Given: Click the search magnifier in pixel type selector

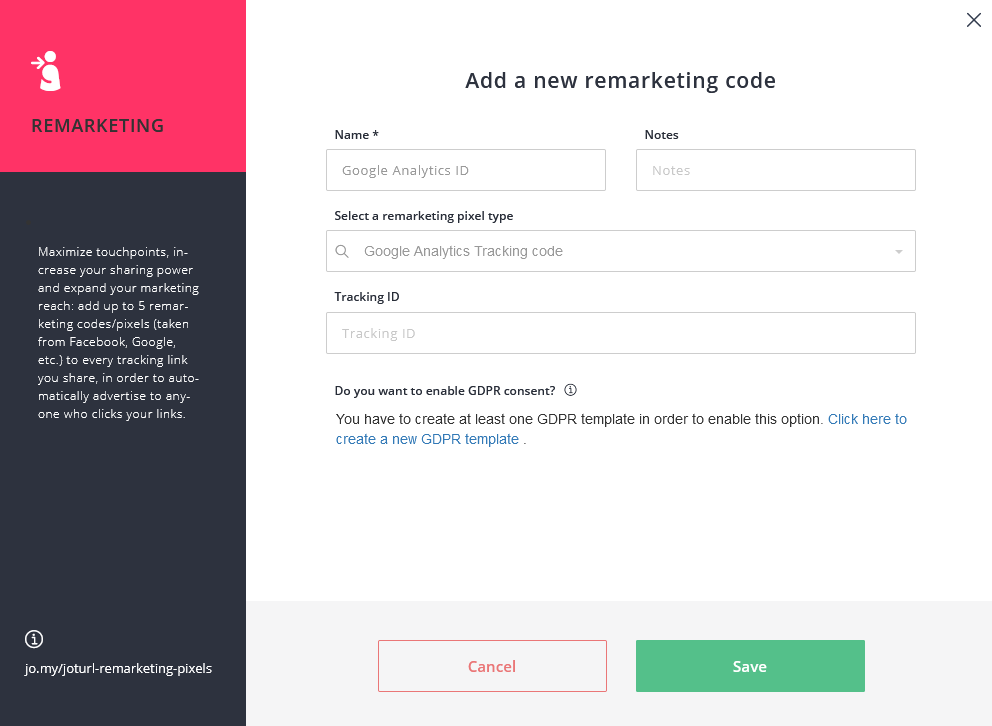Looking at the screenshot, I should tap(342, 252).
